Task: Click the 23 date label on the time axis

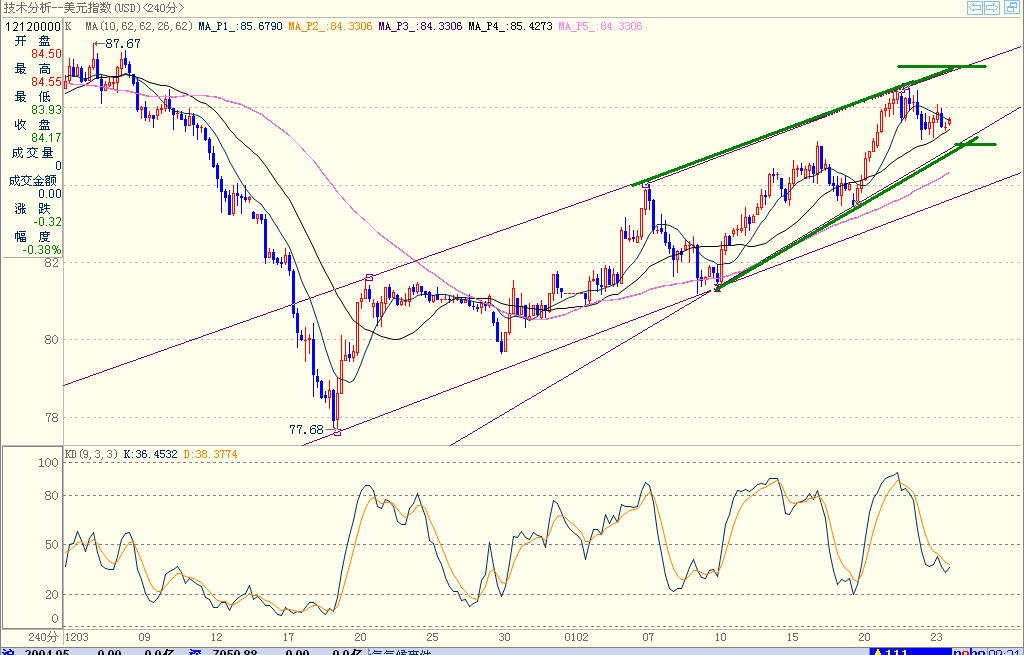Action: click(936, 637)
